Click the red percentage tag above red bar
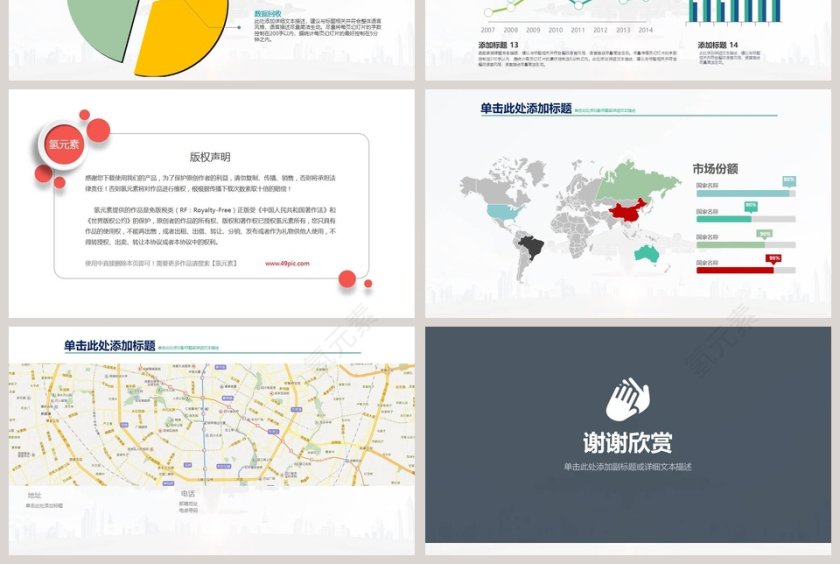 click(774, 259)
